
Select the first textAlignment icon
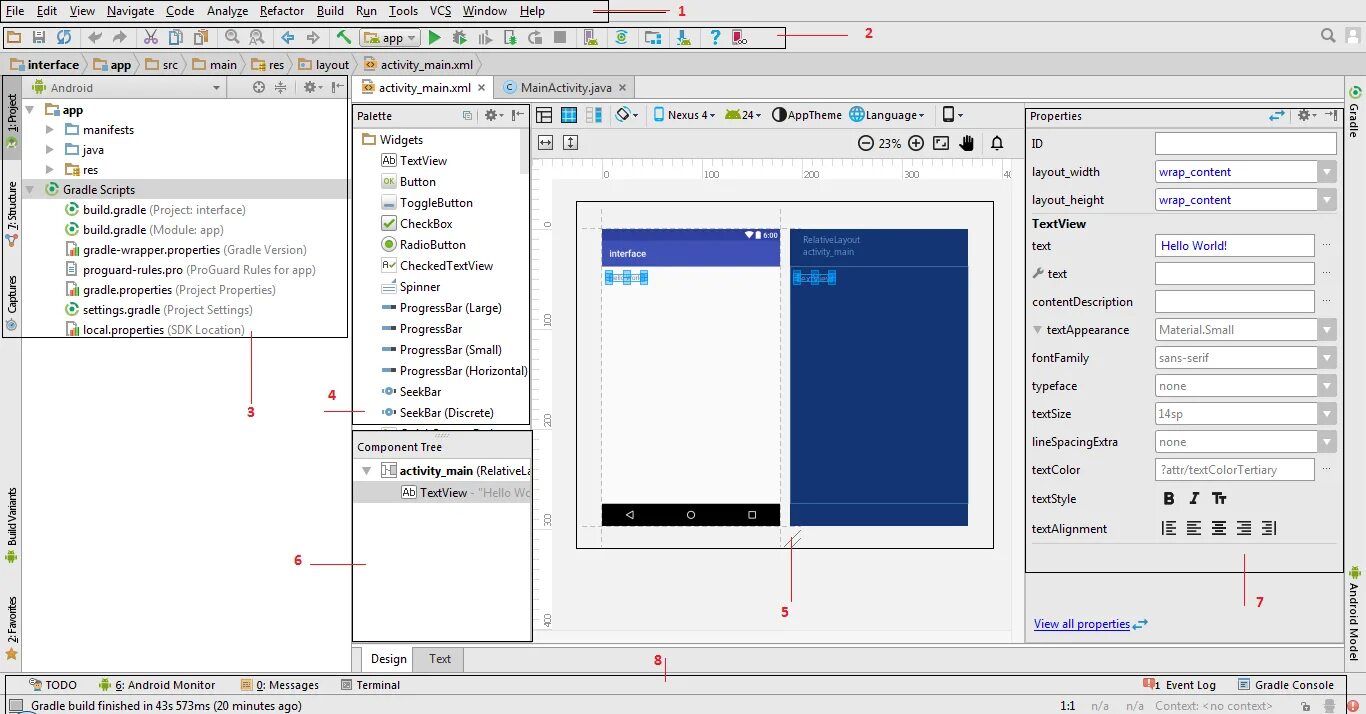(x=1169, y=528)
